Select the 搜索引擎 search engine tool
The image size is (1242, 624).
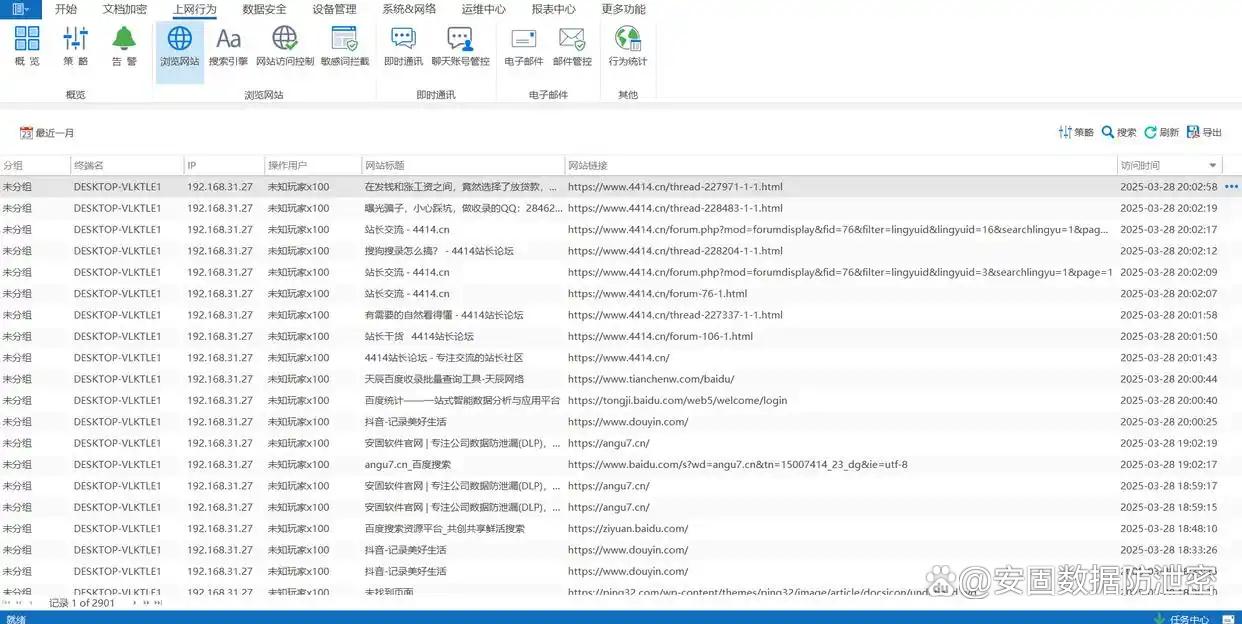tap(228, 46)
